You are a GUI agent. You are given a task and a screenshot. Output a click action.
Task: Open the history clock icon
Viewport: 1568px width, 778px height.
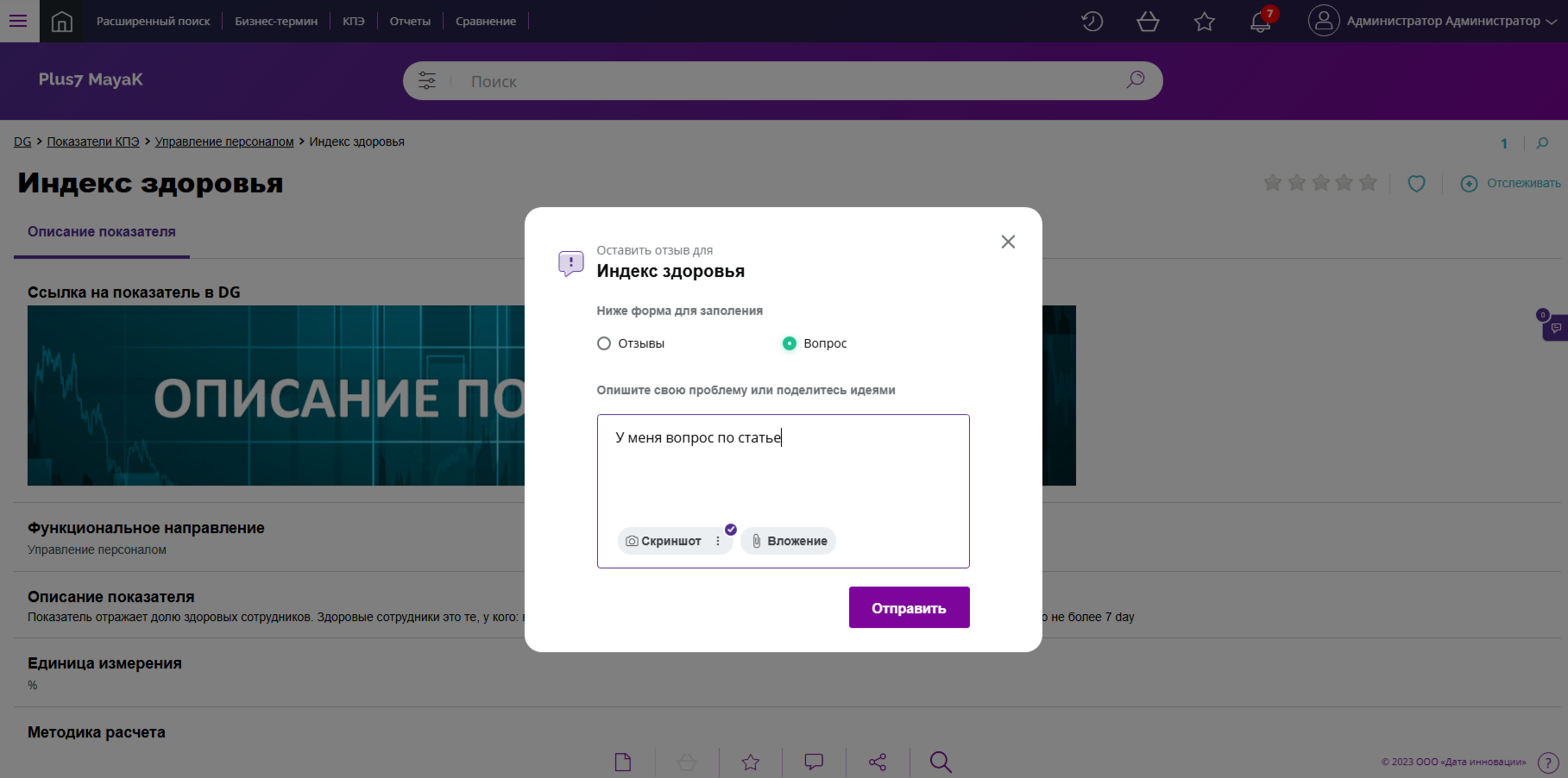point(1092,21)
